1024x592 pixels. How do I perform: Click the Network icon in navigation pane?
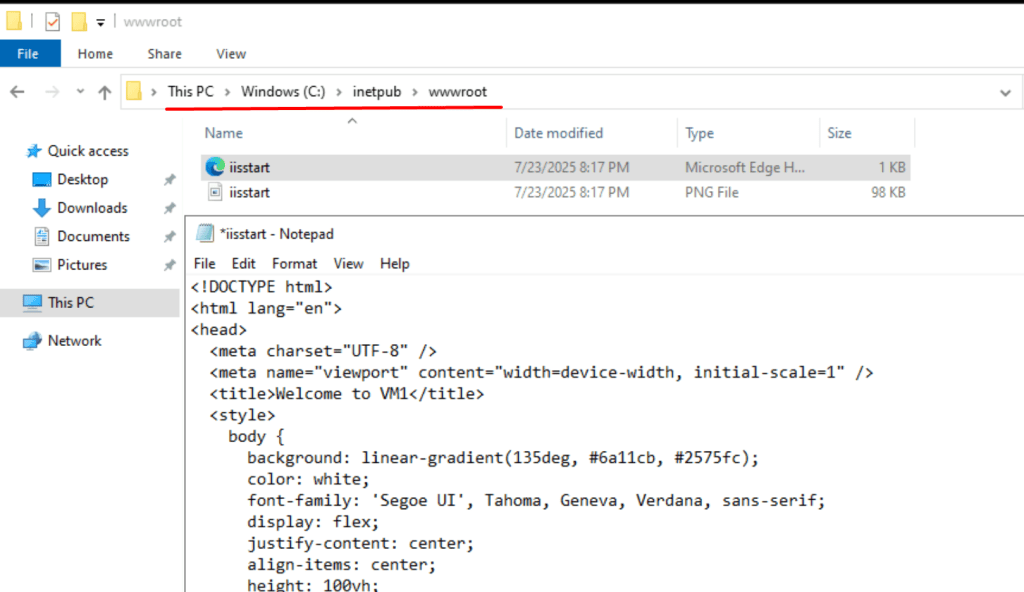32,341
